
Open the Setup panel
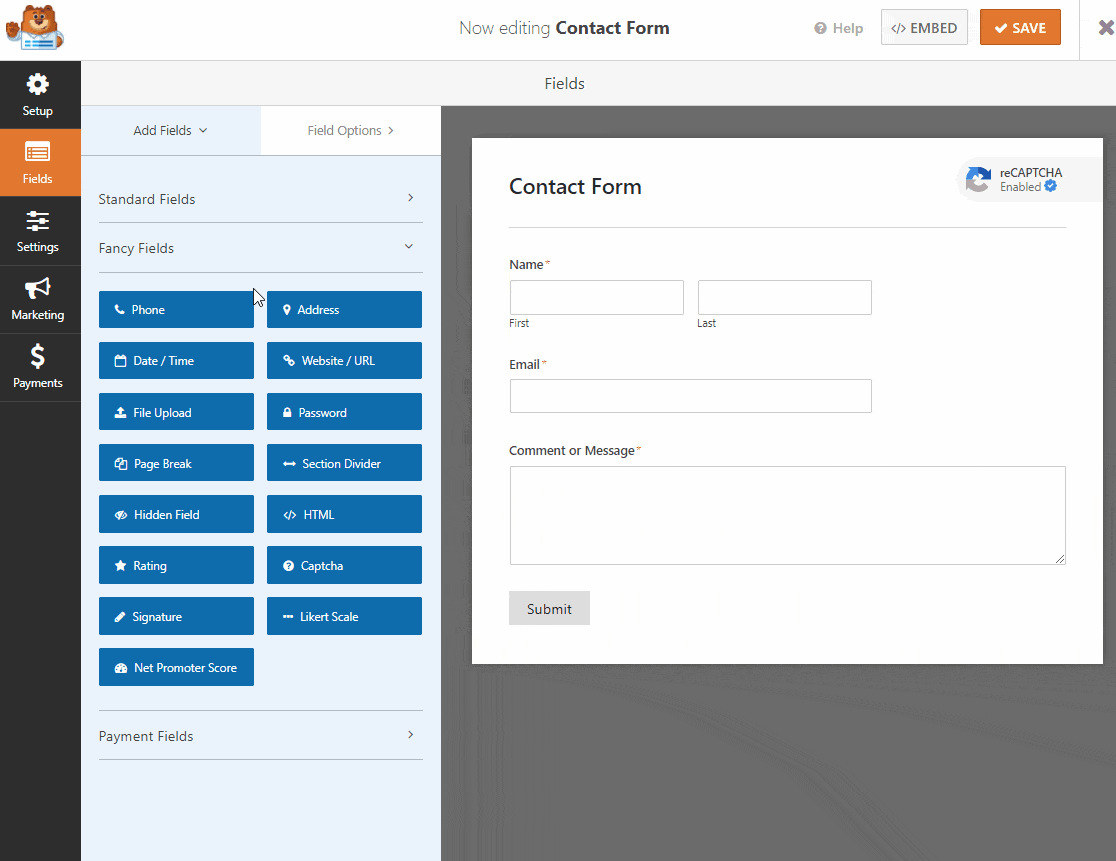pyautogui.click(x=38, y=95)
